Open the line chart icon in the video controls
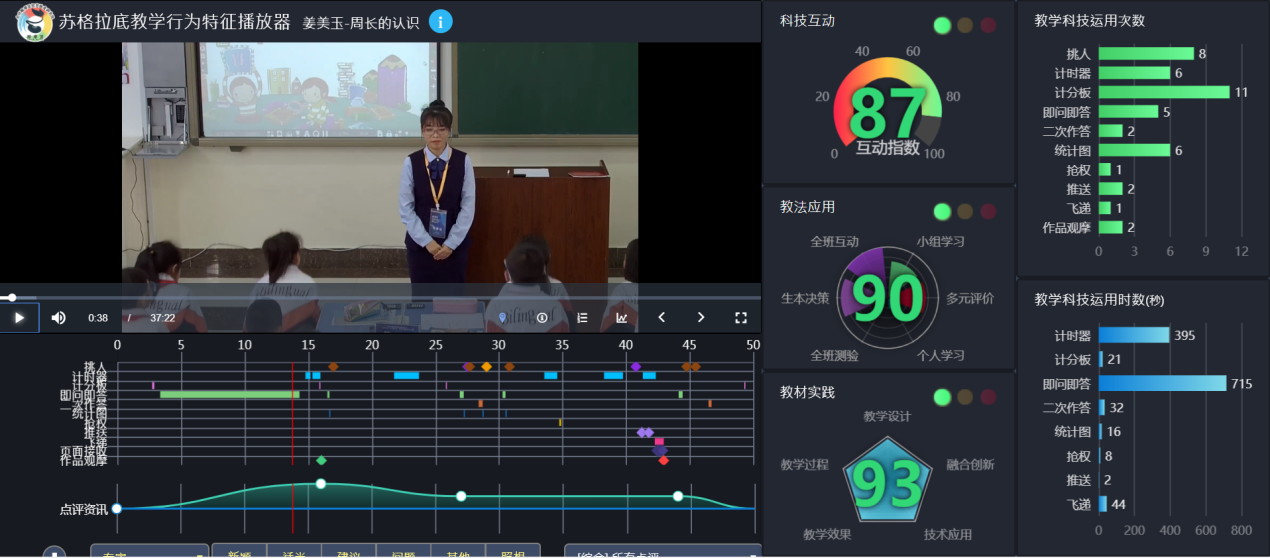The width and height of the screenshot is (1270, 558). point(621,318)
